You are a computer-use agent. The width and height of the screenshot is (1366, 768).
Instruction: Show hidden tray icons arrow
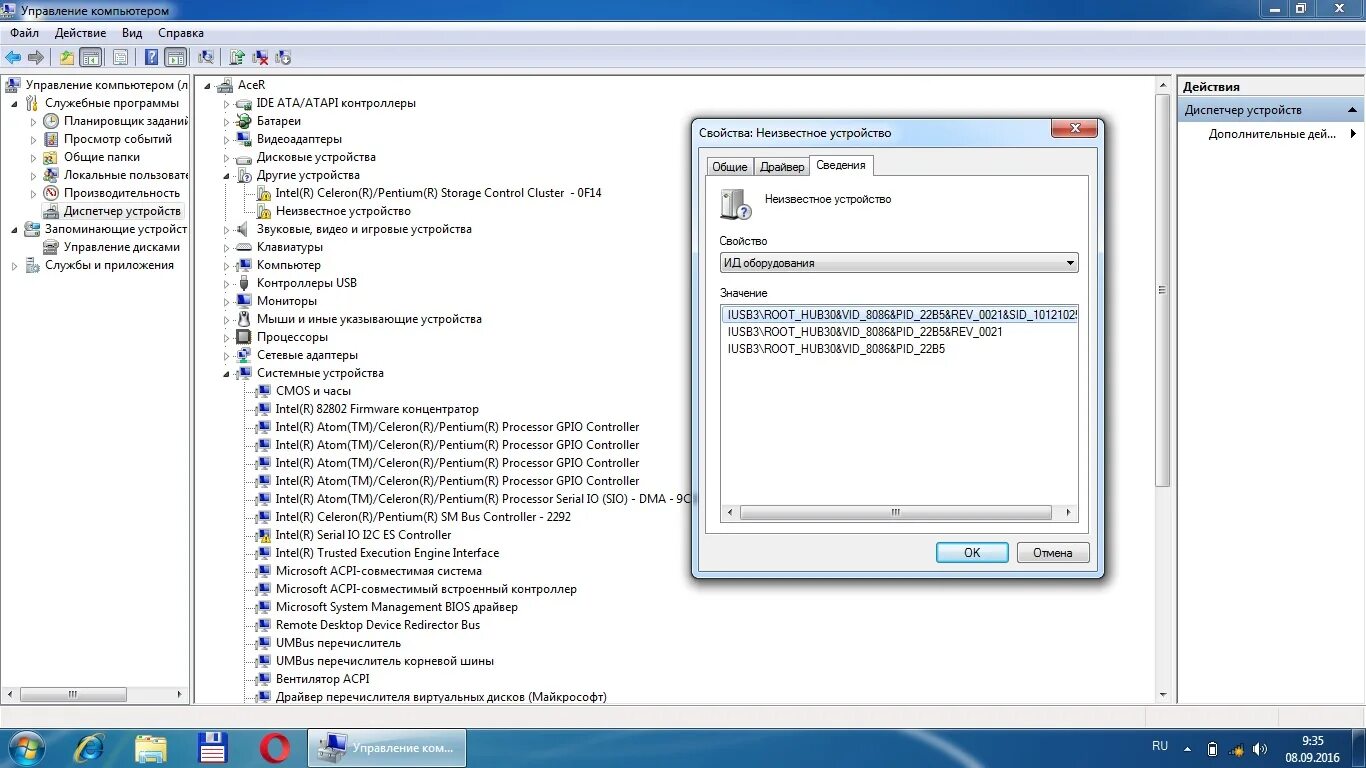[x=1188, y=748]
